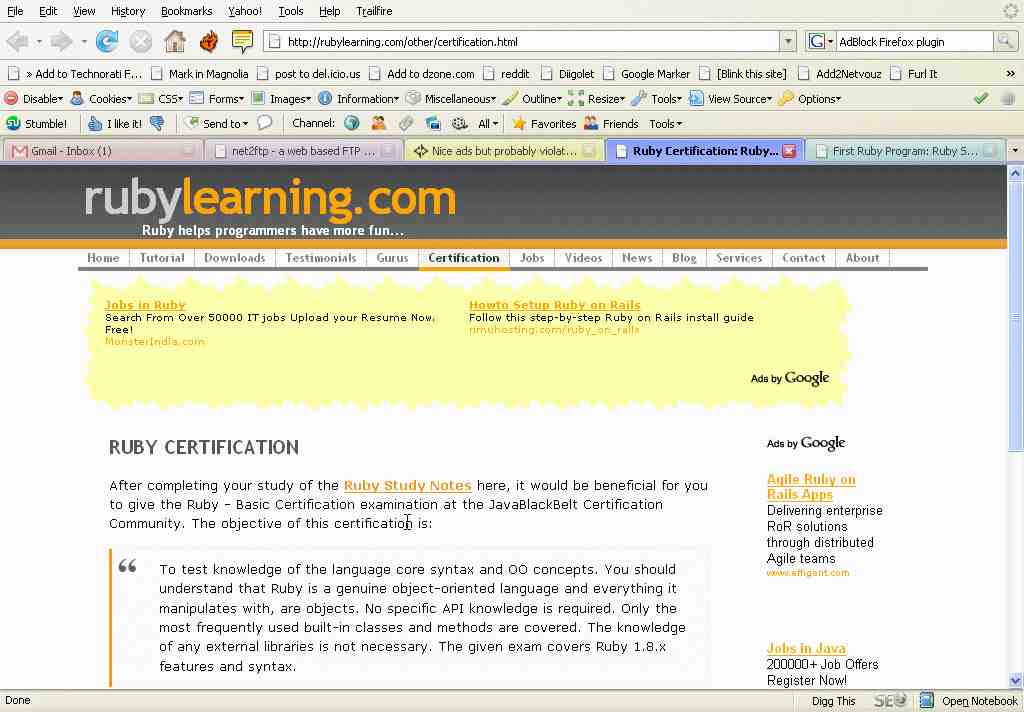Open the Trailfire menu

(x=374, y=11)
